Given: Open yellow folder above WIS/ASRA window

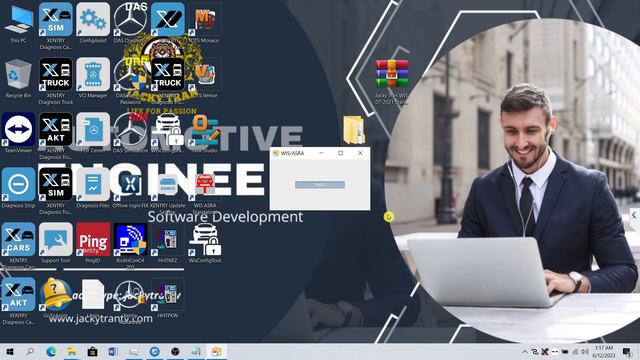Looking at the screenshot, I should [353, 130].
